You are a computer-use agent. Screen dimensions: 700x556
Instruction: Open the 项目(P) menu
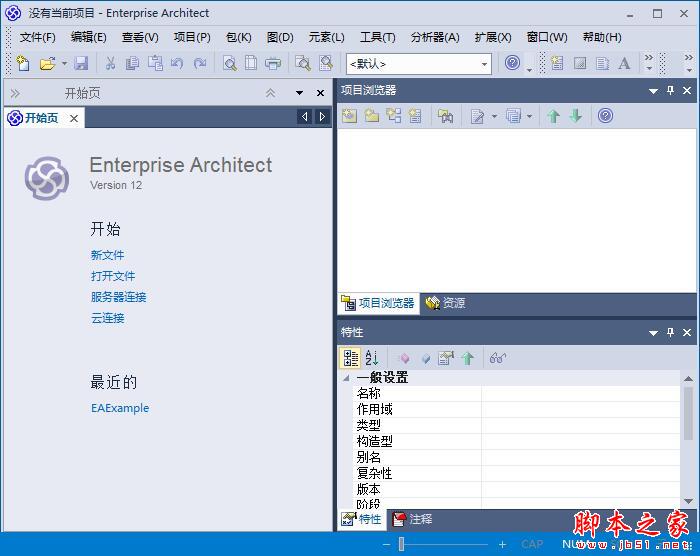192,37
